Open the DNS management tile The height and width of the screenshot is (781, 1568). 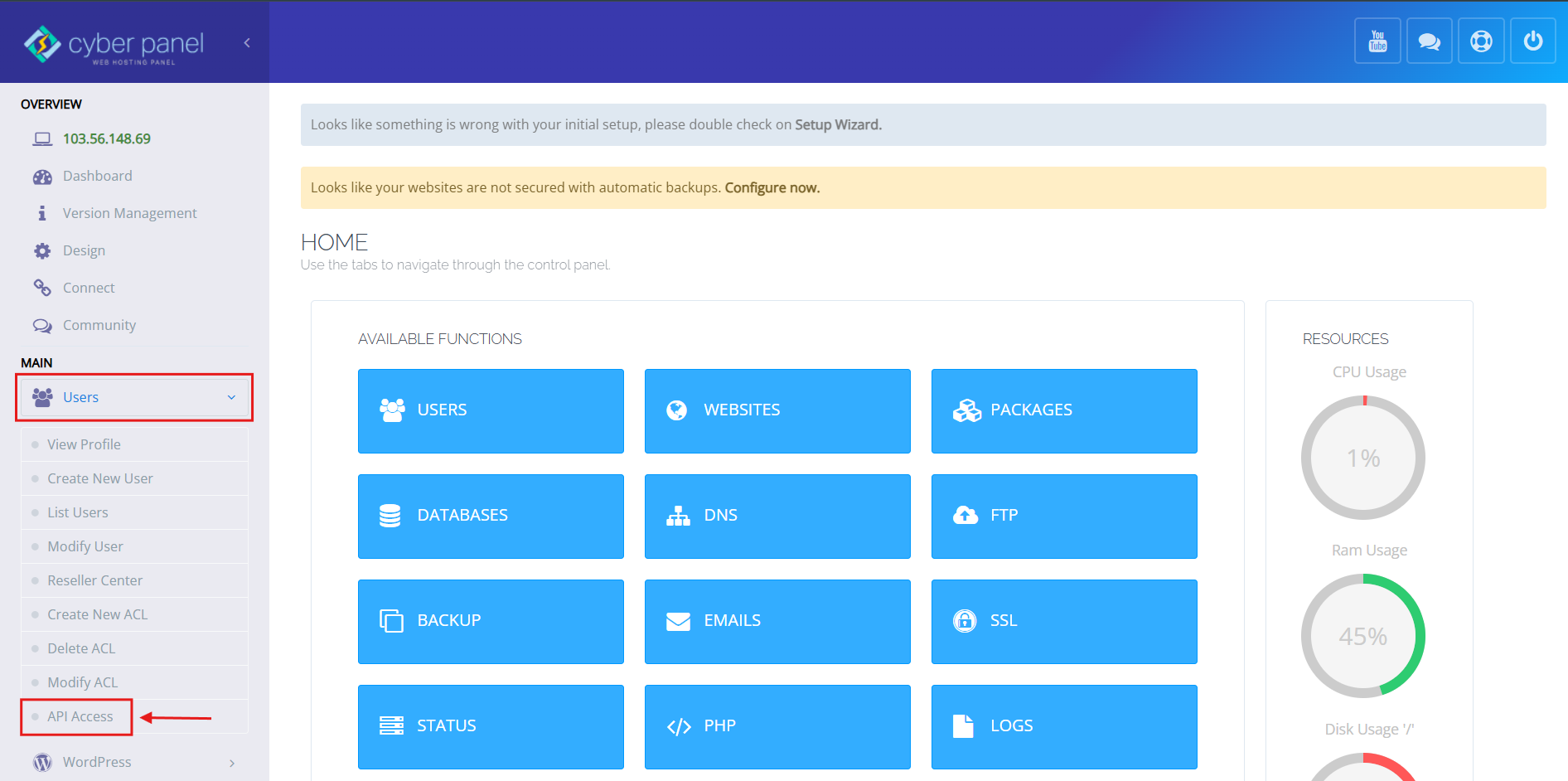[777, 515]
